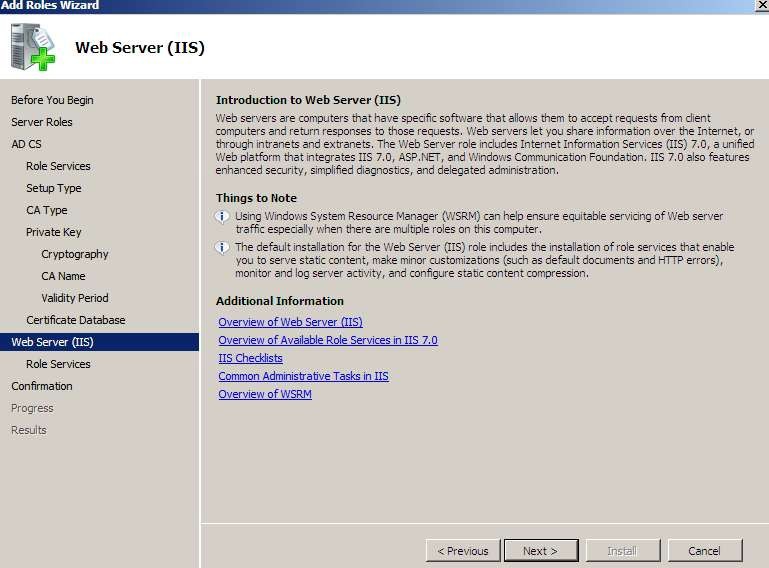Open the AD CS step

coord(26,144)
